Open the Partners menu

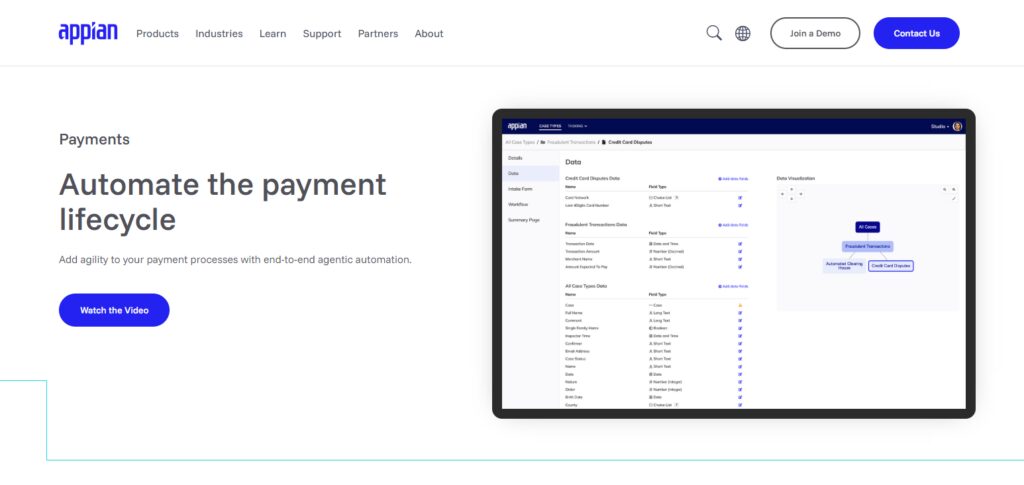(377, 33)
